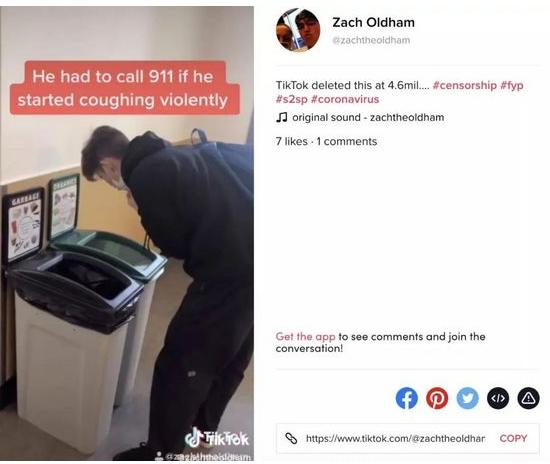Image resolution: width=550 pixels, height=464 pixels.
Task: Open the #coronavirus hashtag
Action: (345, 99)
